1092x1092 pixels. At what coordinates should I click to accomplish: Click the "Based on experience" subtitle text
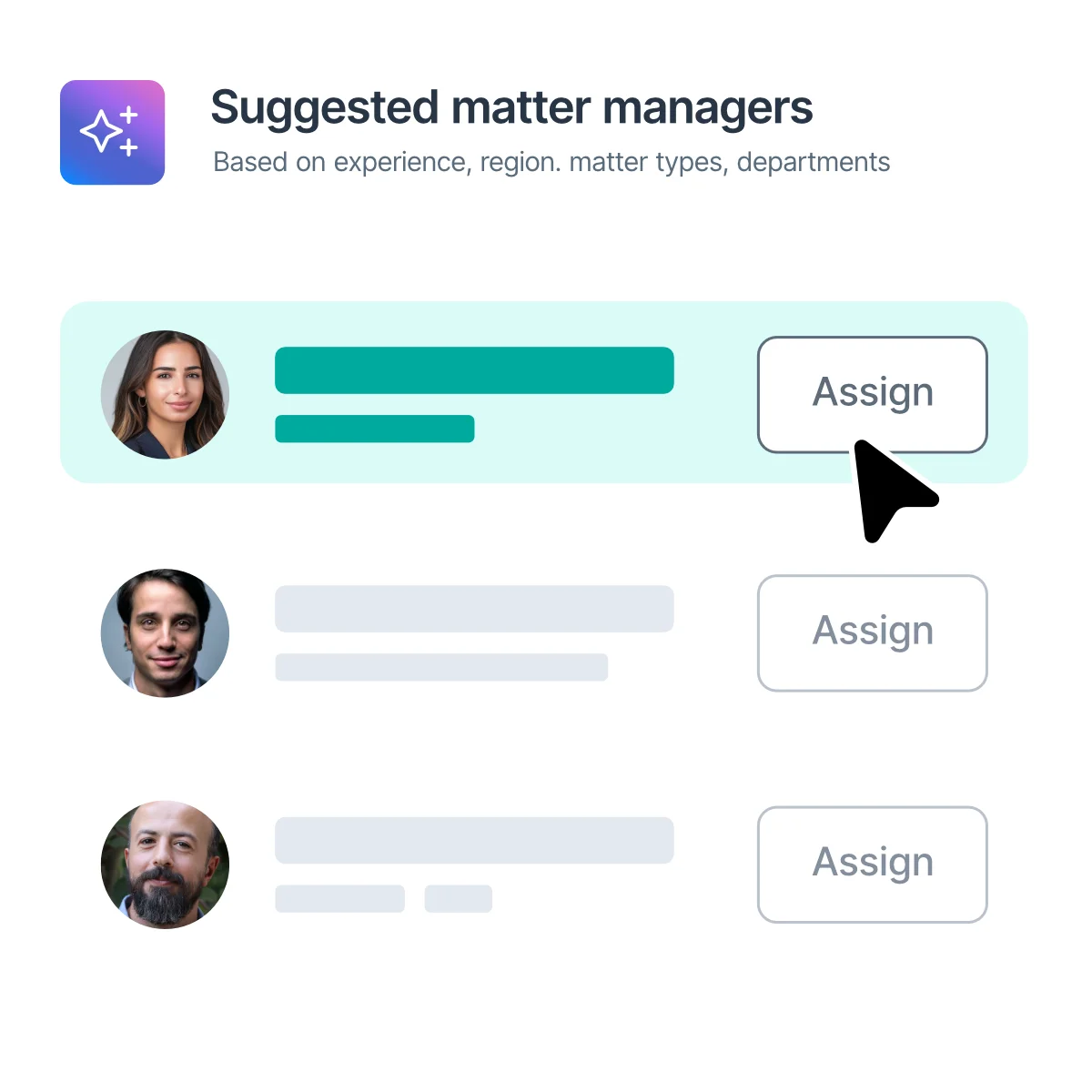[x=551, y=162]
